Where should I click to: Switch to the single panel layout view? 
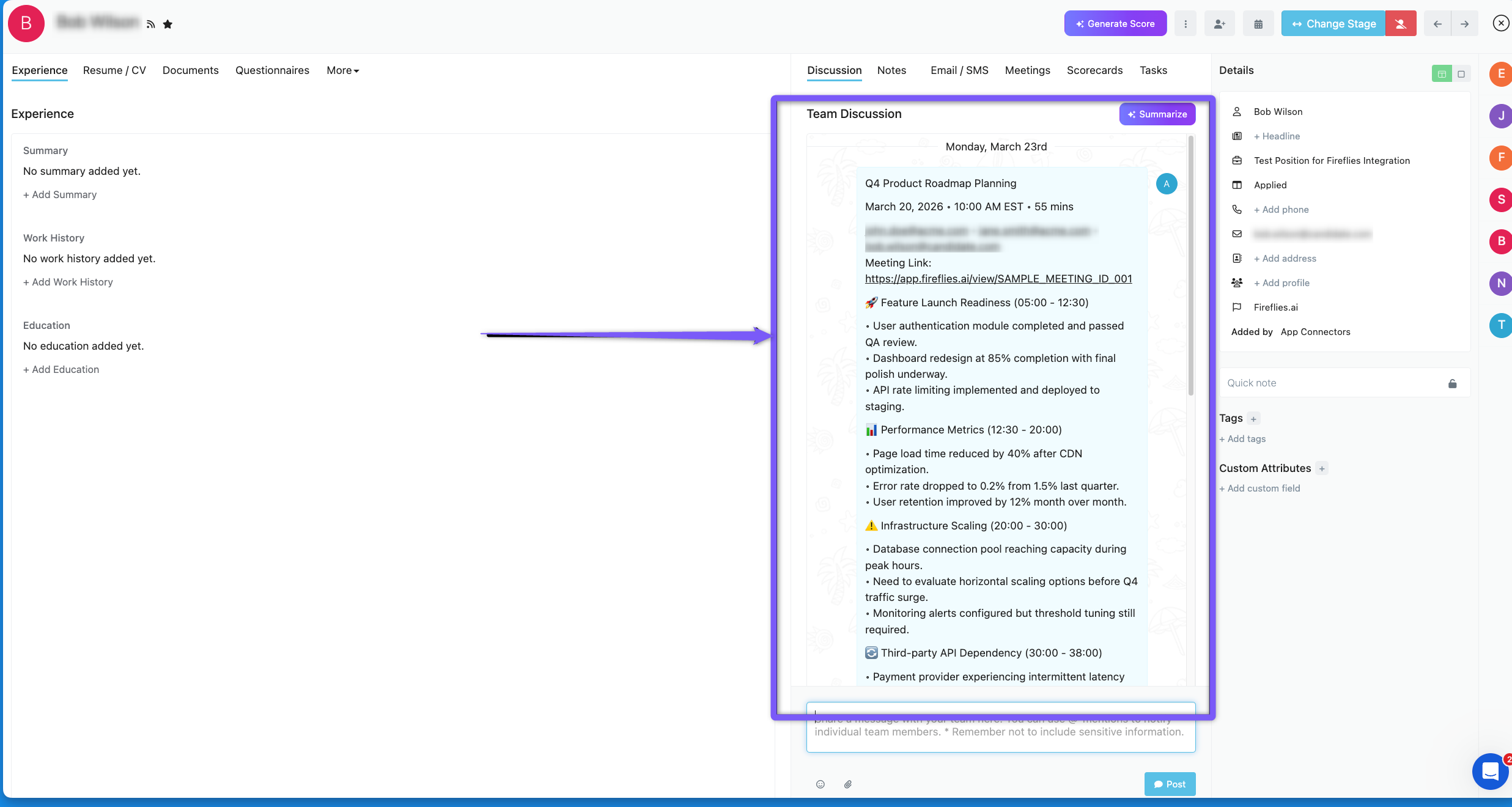click(x=1461, y=74)
